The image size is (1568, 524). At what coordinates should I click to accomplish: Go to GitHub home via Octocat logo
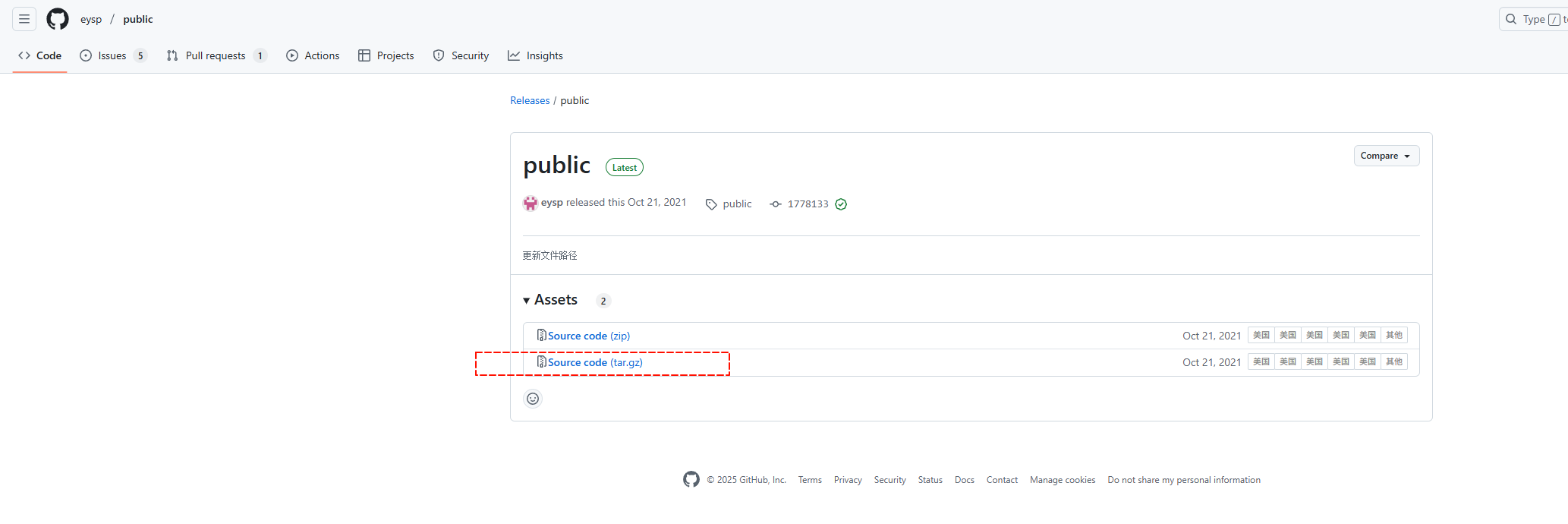58,19
